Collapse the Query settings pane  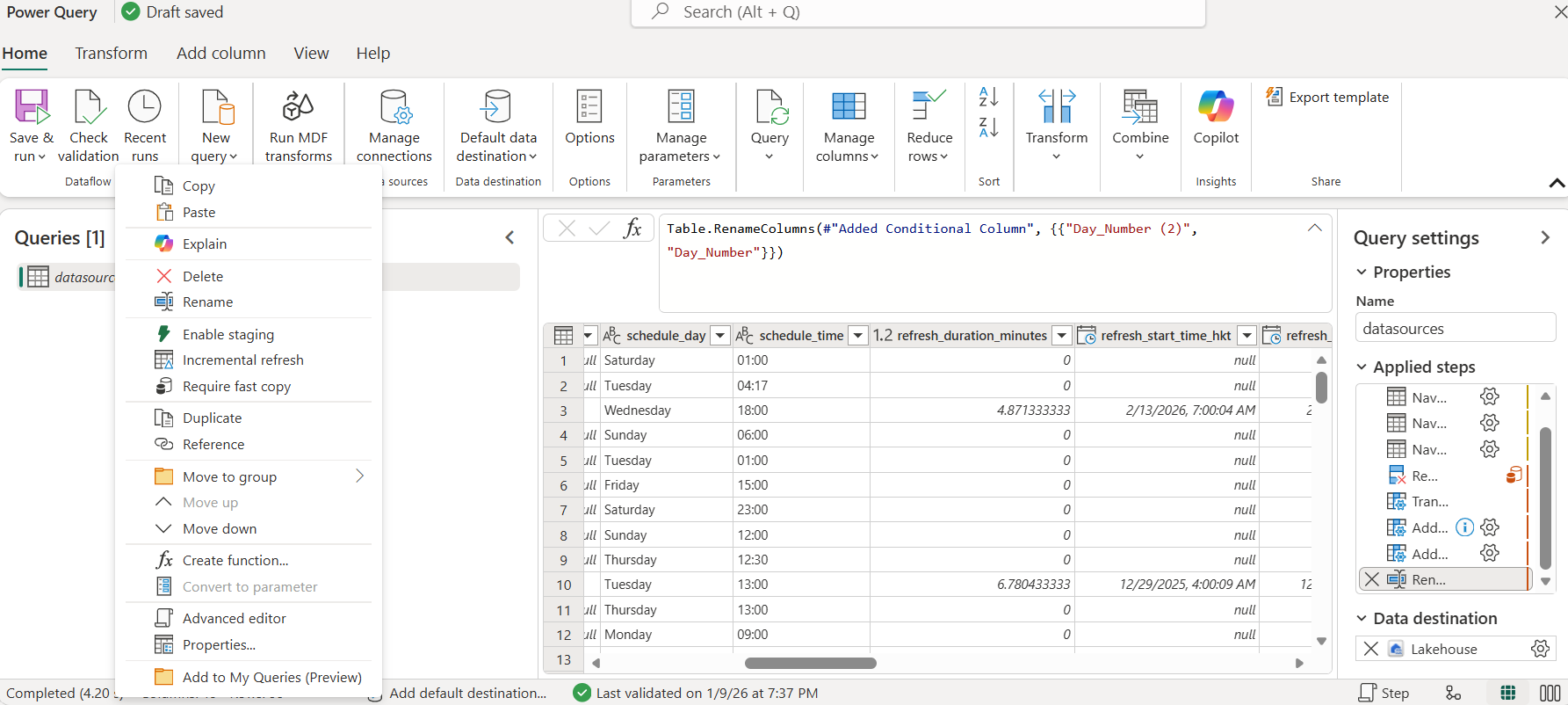coord(1545,237)
